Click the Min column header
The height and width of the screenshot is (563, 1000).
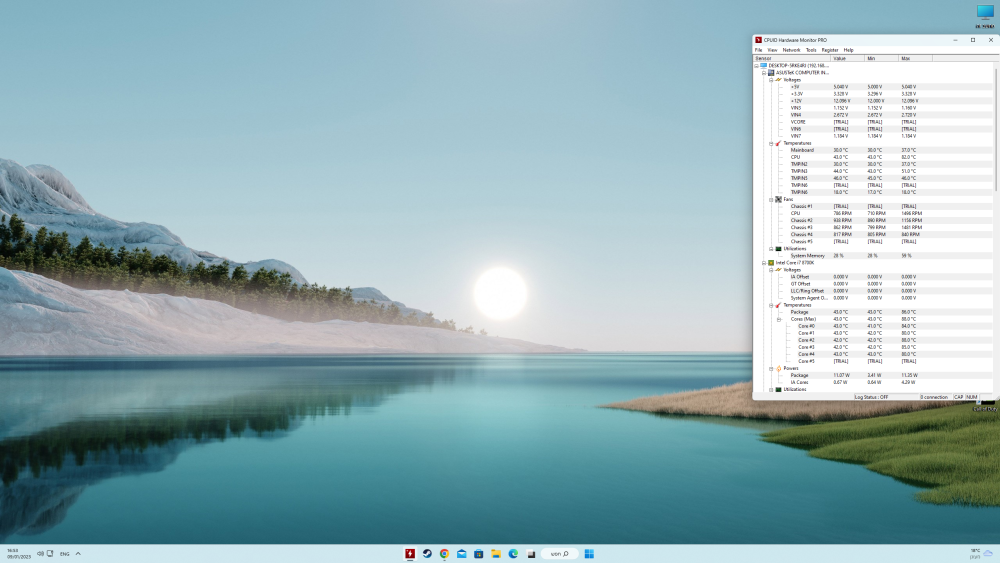(x=881, y=58)
